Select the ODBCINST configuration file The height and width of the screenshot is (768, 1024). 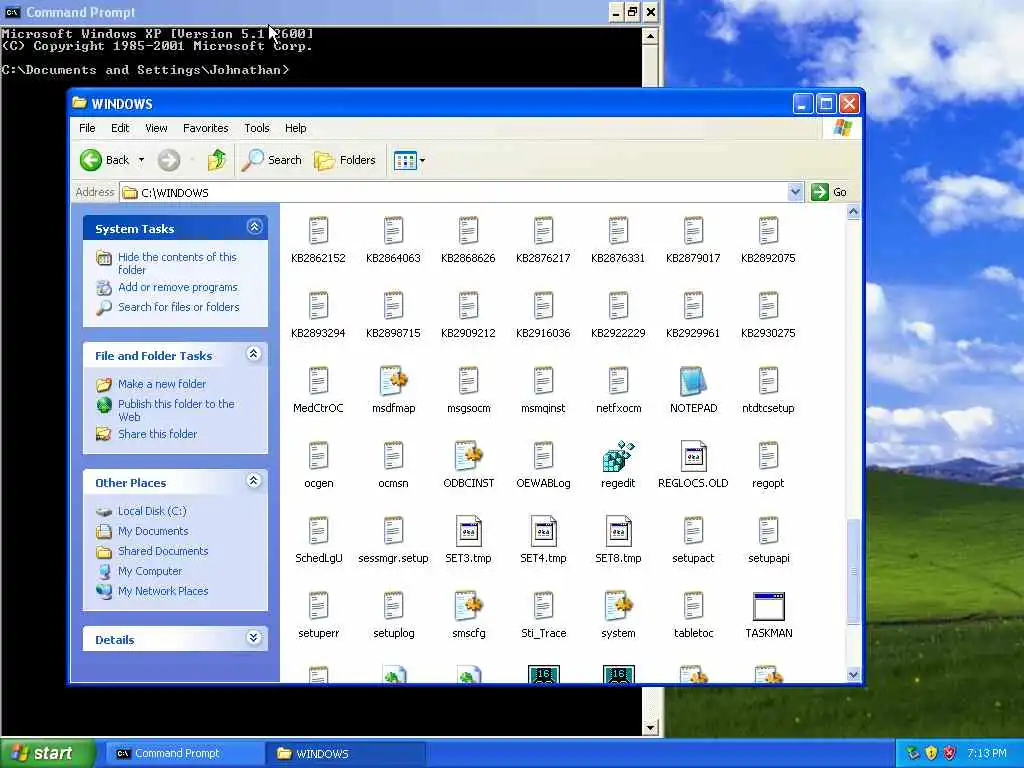[468, 456]
